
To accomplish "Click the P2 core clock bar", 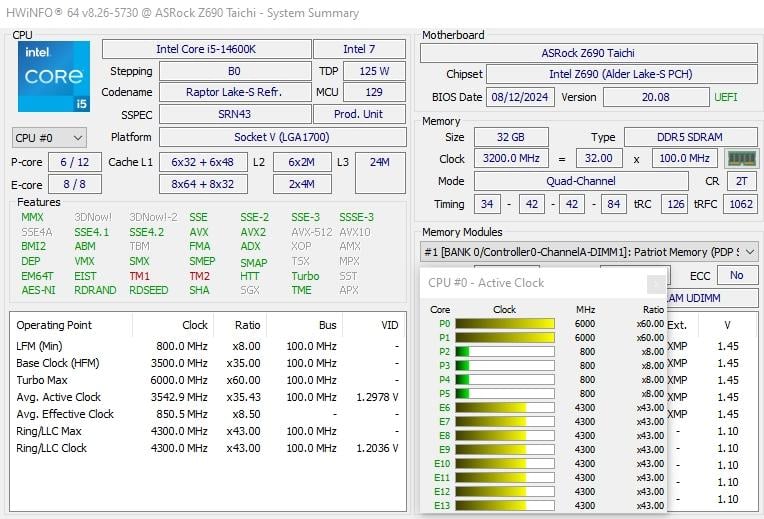I will (x=505, y=352).
